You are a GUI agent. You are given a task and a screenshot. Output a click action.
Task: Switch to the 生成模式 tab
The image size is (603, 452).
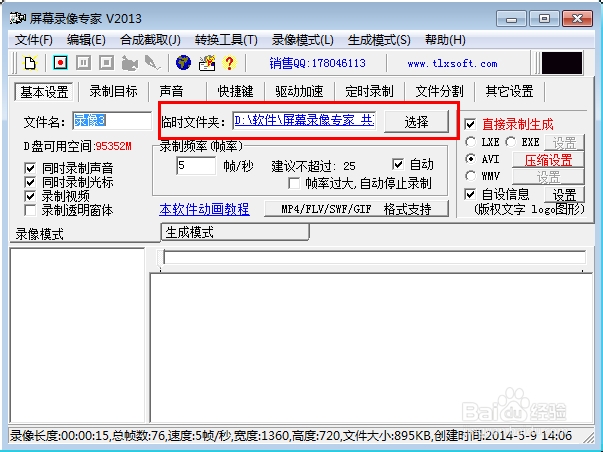[x=235, y=232]
